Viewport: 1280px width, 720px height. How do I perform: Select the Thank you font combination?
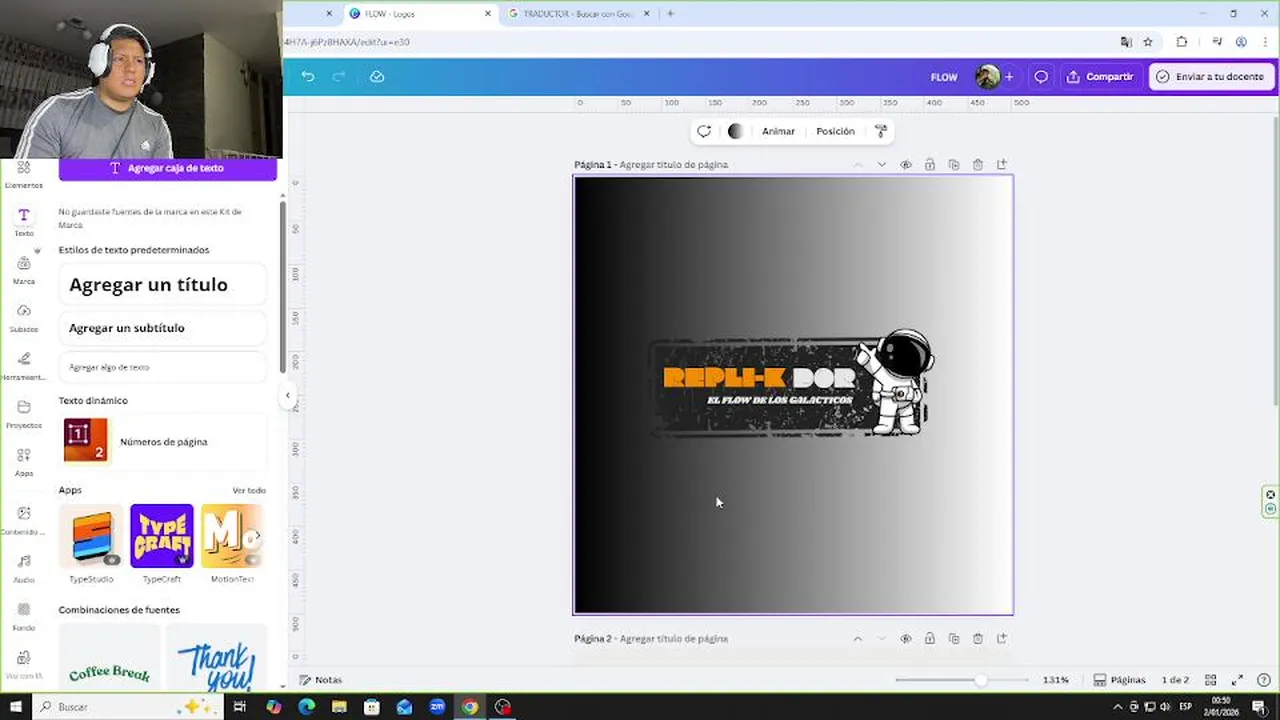point(217,658)
